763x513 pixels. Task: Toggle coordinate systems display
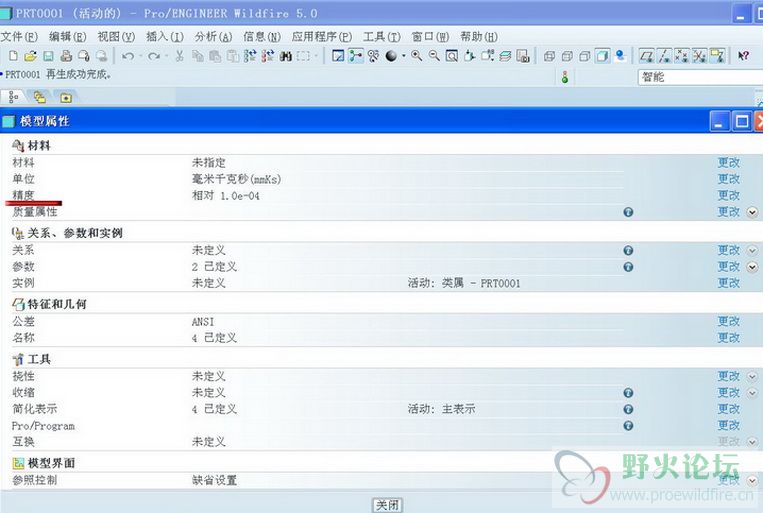tap(699, 56)
